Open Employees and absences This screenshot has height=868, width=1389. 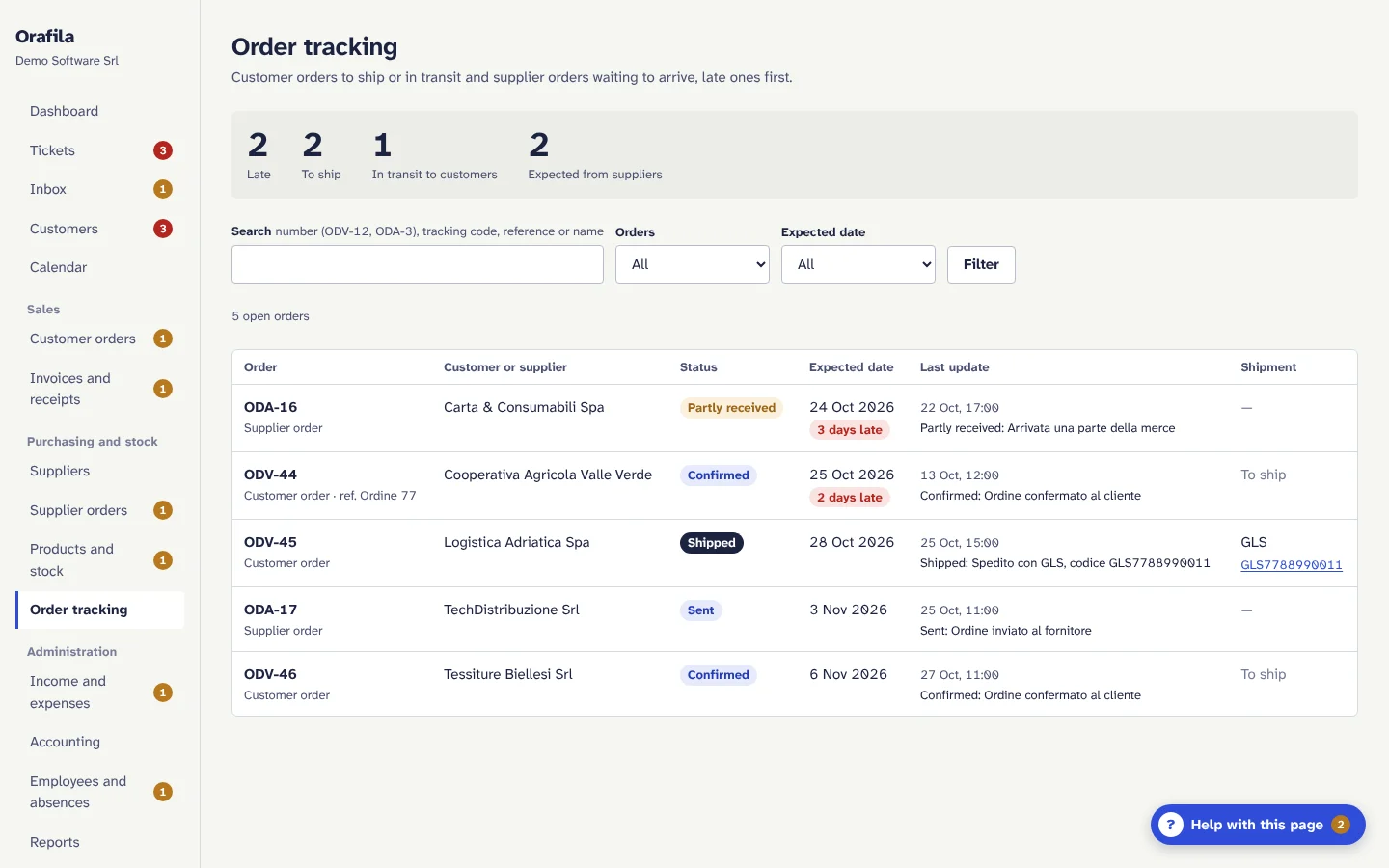(x=100, y=792)
